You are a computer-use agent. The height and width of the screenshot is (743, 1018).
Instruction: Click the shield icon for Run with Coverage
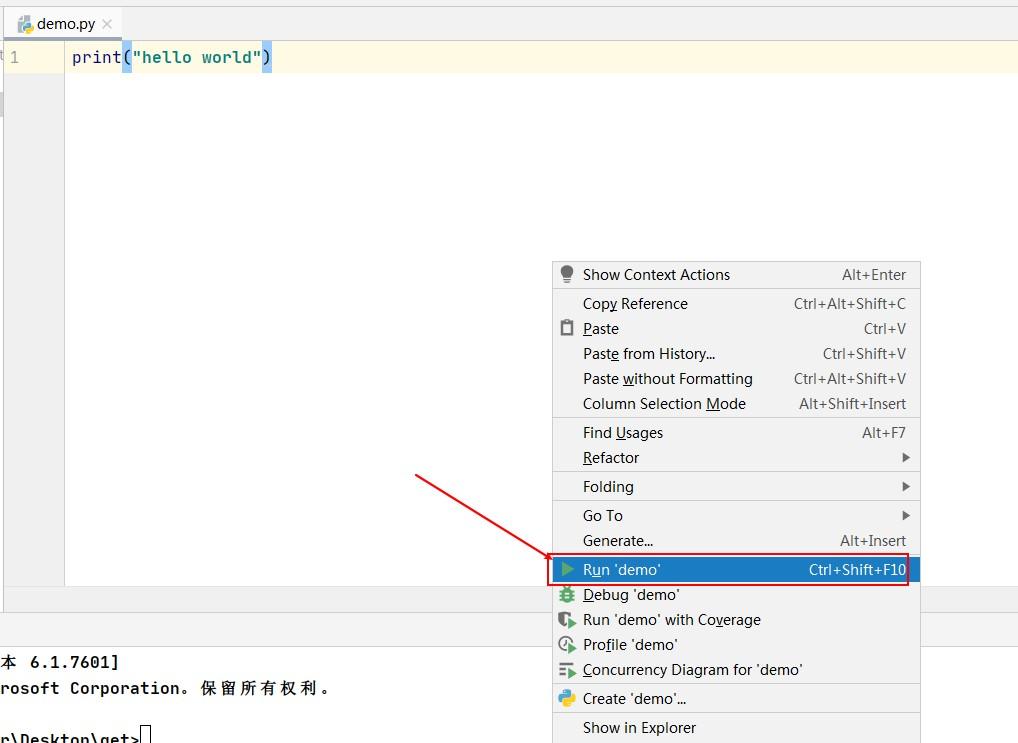pyautogui.click(x=567, y=620)
